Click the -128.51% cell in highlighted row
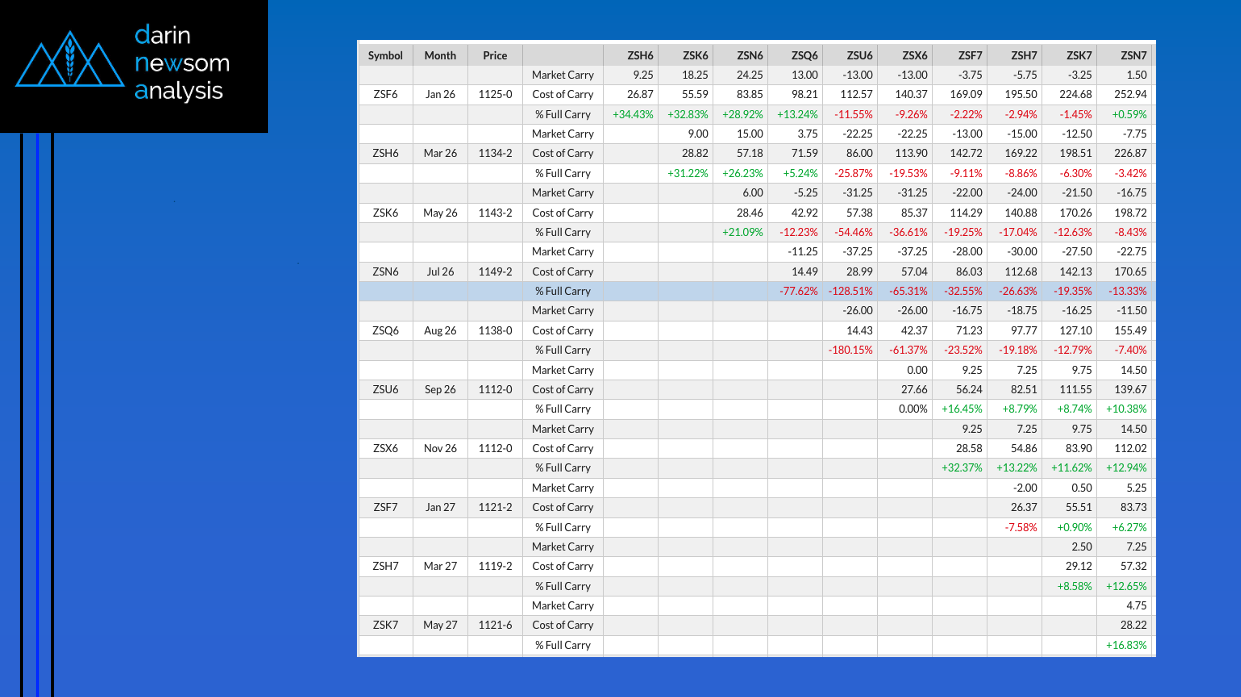This screenshot has height=697, width=1241. 850,291
